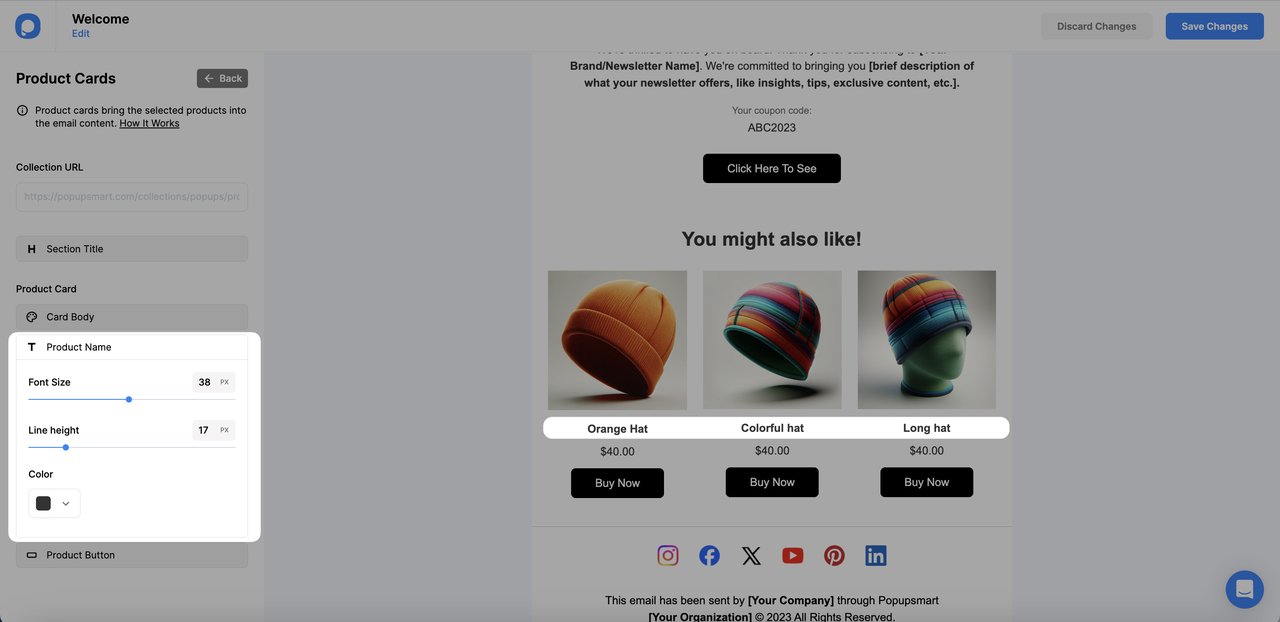This screenshot has width=1280, height=622.
Task: Click the Font Size slider handle
Action: pyautogui.click(x=129, y=399)
